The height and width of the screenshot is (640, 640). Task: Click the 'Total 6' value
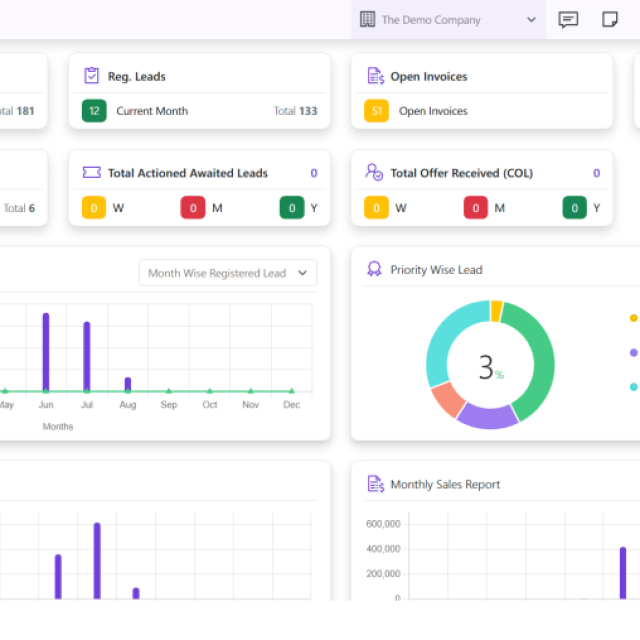[x=19, y=208]
